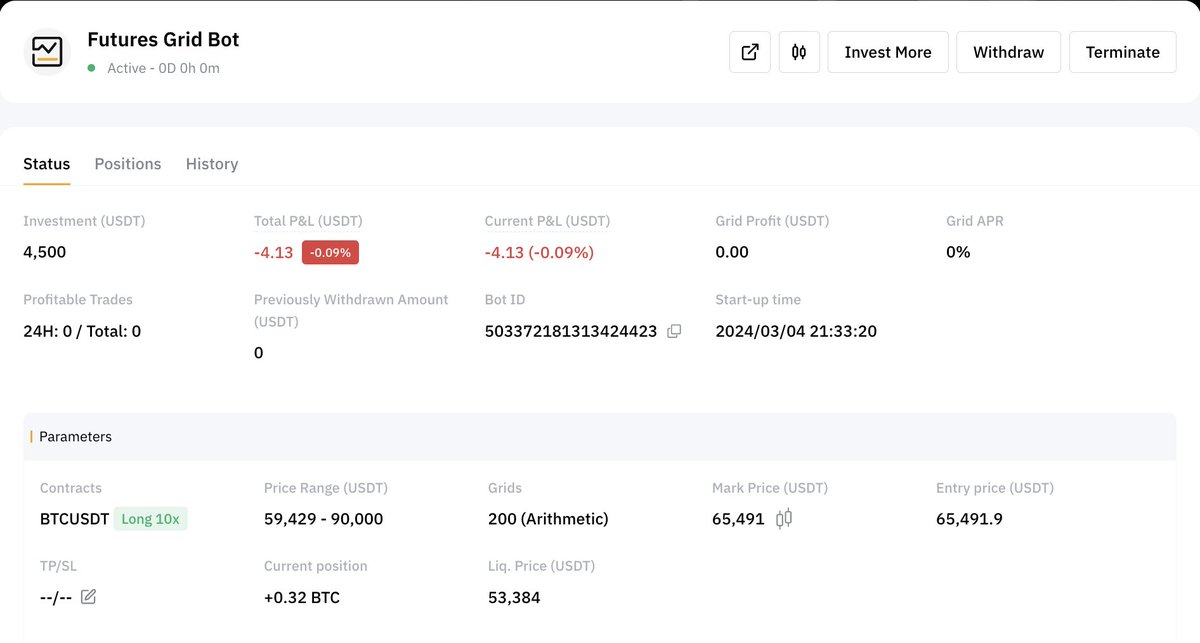Click the Invest More button
Screen dimensions: 1200x643
(x=887, y=51)
